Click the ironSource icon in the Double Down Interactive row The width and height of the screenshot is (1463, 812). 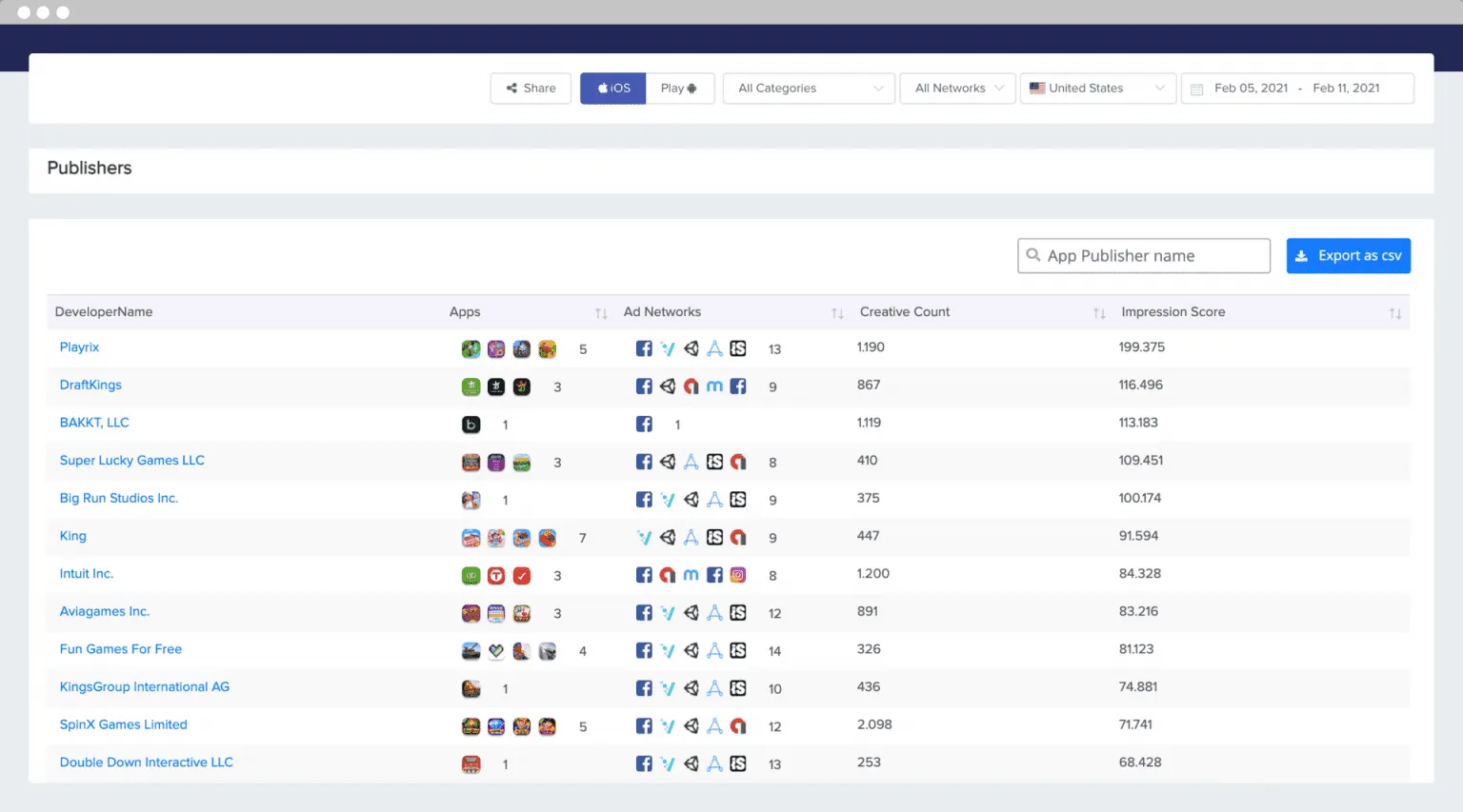tap(738, 763)
